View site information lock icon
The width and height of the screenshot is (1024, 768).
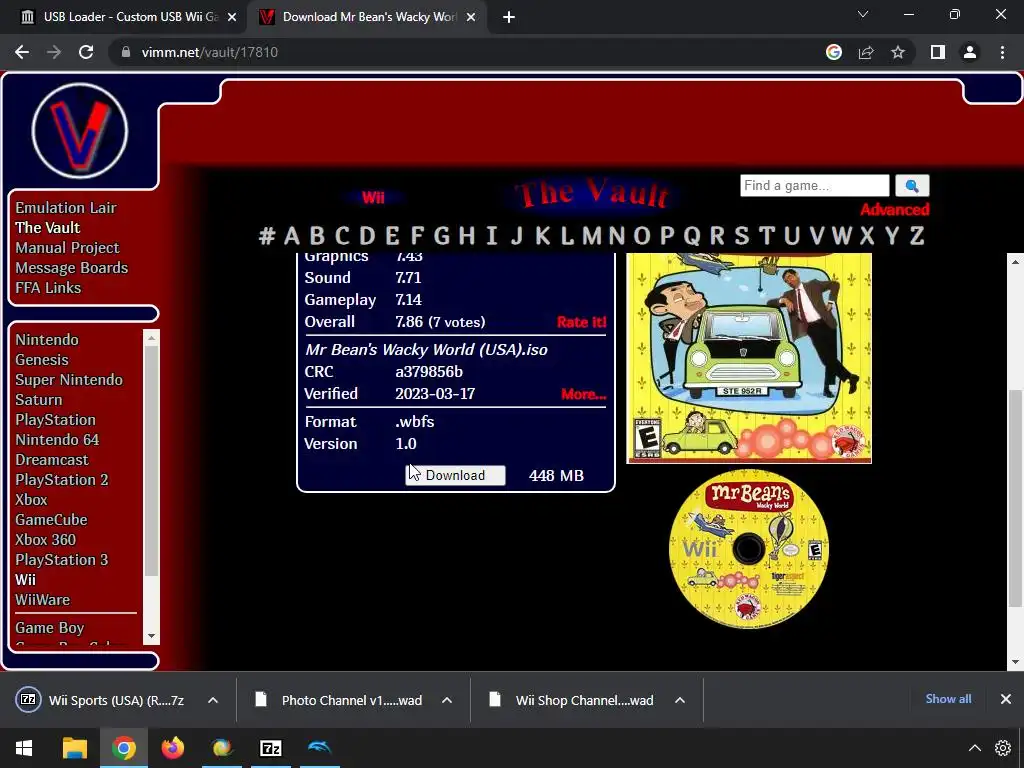[x=126, y=52]
